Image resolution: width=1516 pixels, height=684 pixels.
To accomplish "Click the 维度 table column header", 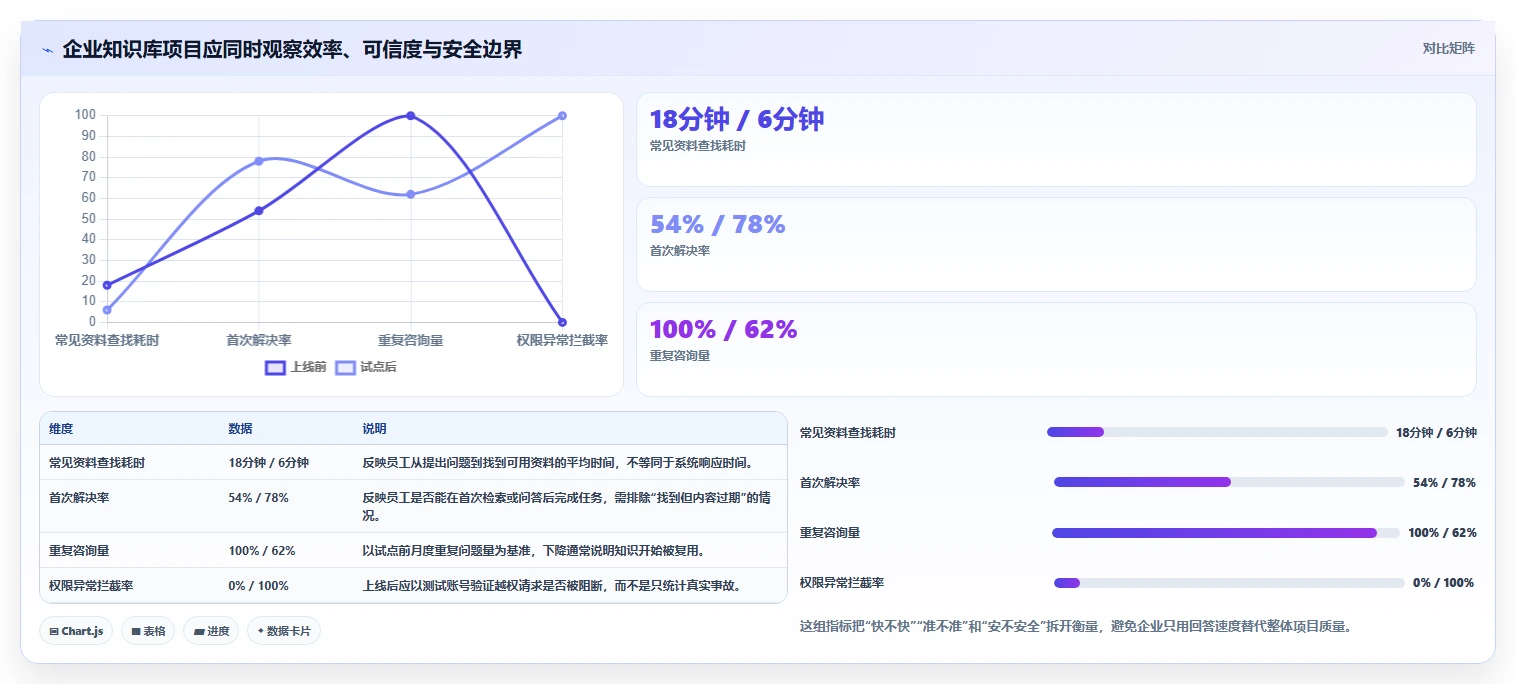I will [x=61, y=429].
